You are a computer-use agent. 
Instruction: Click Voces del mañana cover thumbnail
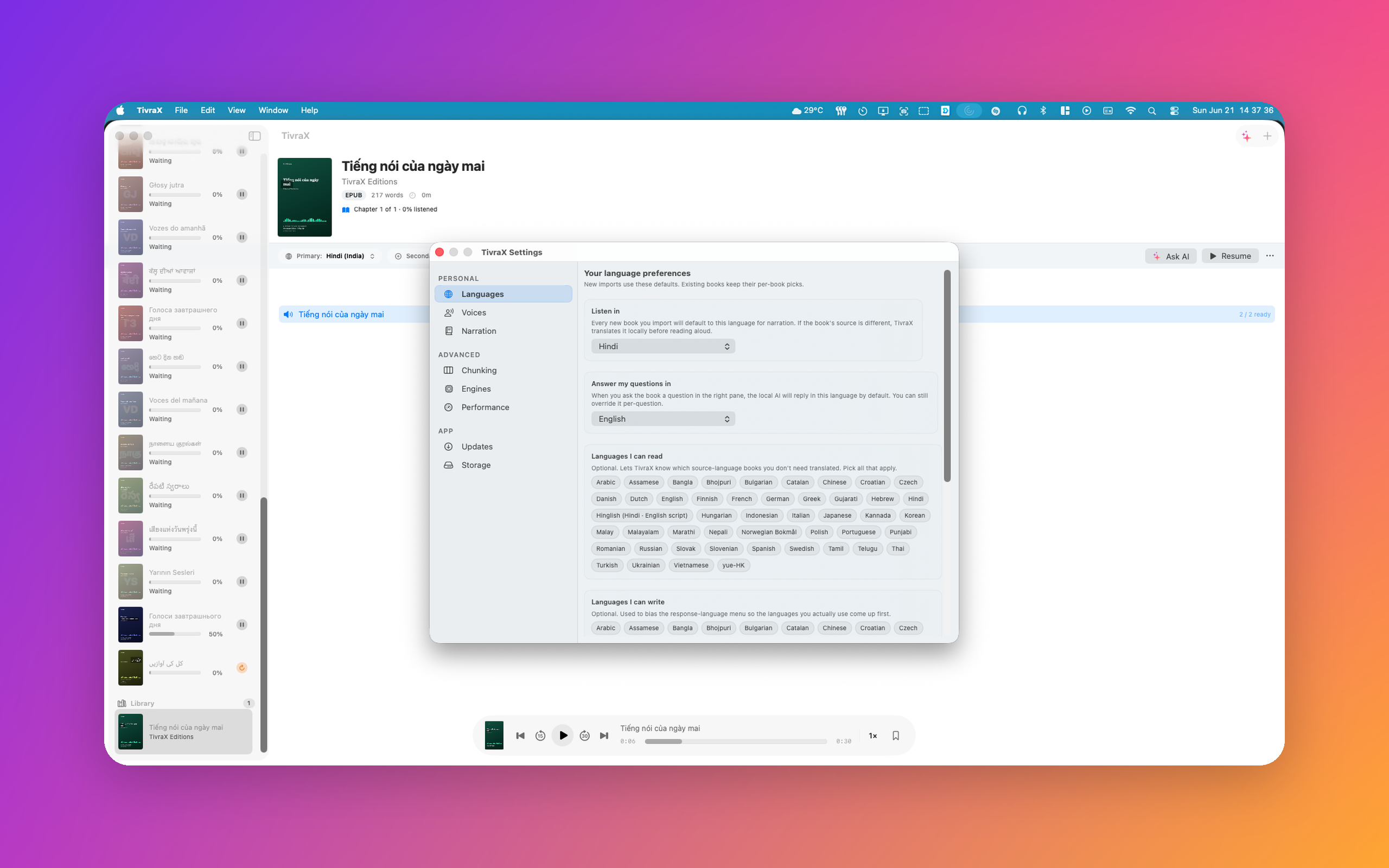coord(130,410)
